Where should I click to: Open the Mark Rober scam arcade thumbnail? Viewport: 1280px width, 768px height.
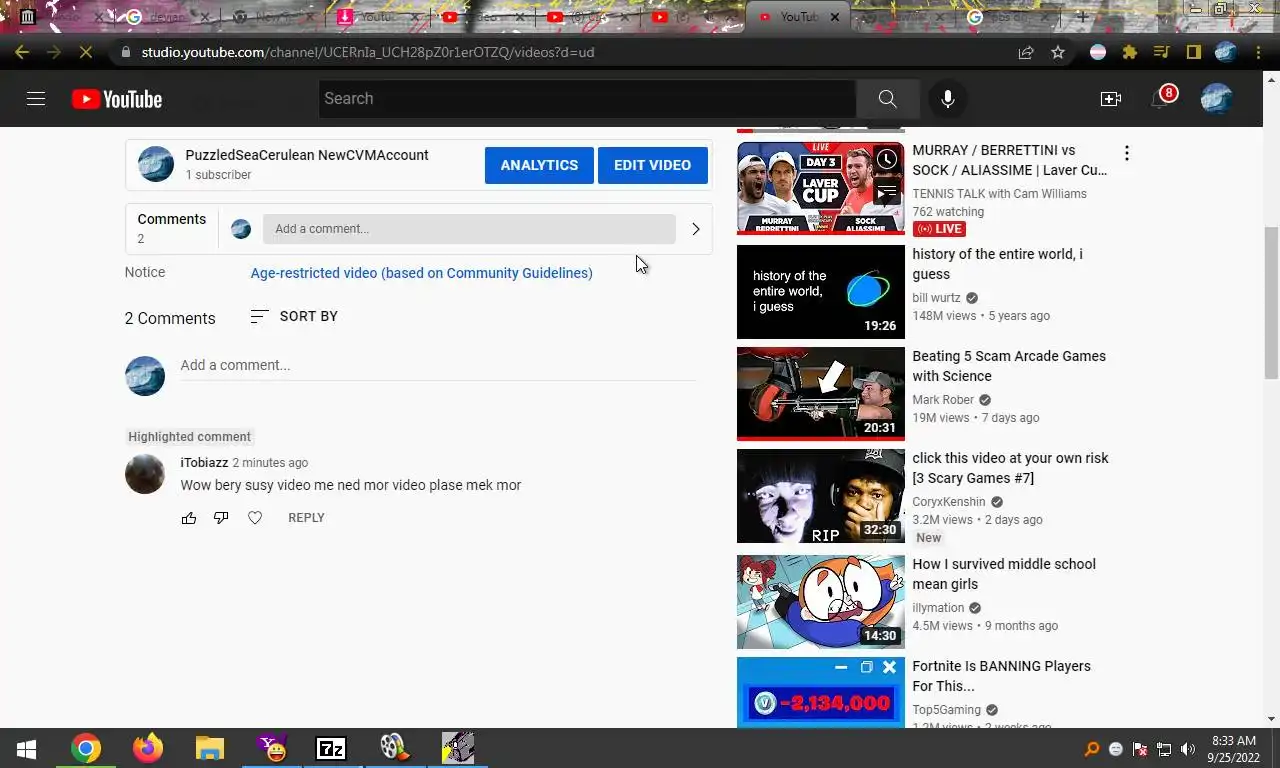coord(820,394)
